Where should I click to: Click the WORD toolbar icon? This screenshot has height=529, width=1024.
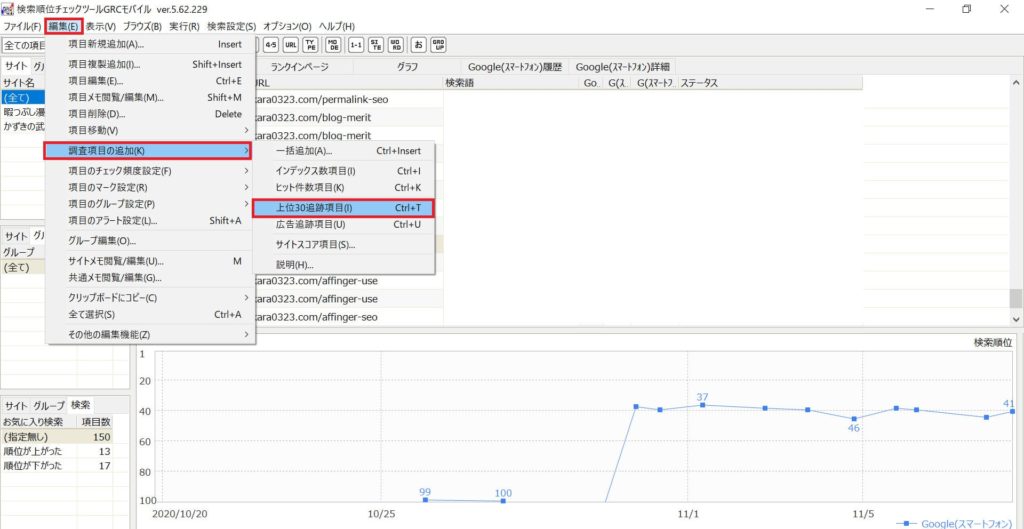coord(396,45)
